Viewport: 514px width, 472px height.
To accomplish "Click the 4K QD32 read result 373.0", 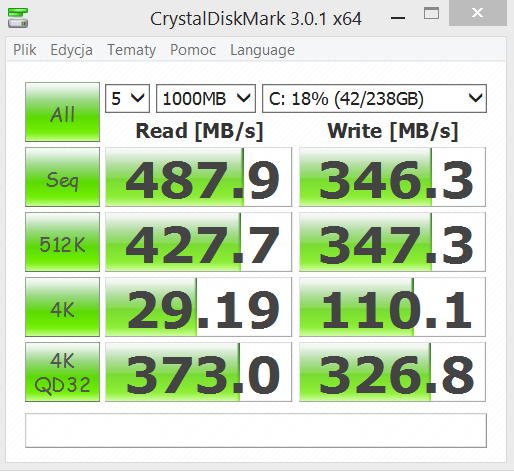I will point(199,372).
